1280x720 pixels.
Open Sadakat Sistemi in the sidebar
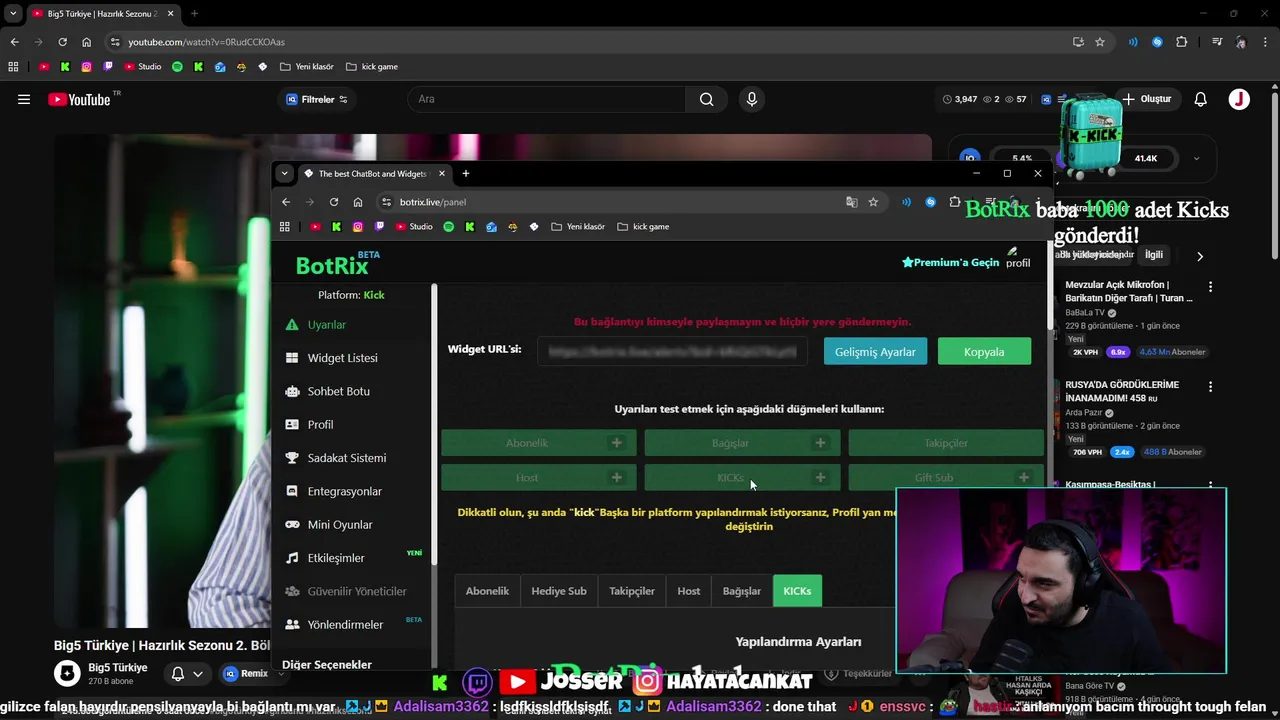(346, 458)
